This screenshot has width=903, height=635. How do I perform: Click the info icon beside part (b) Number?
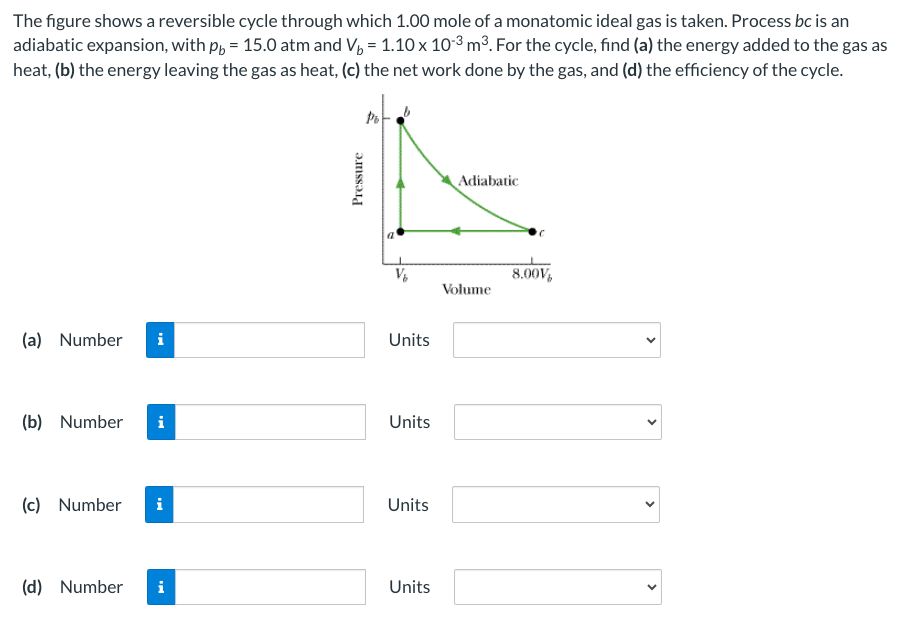pyautogui.click(x=160, y=422)
